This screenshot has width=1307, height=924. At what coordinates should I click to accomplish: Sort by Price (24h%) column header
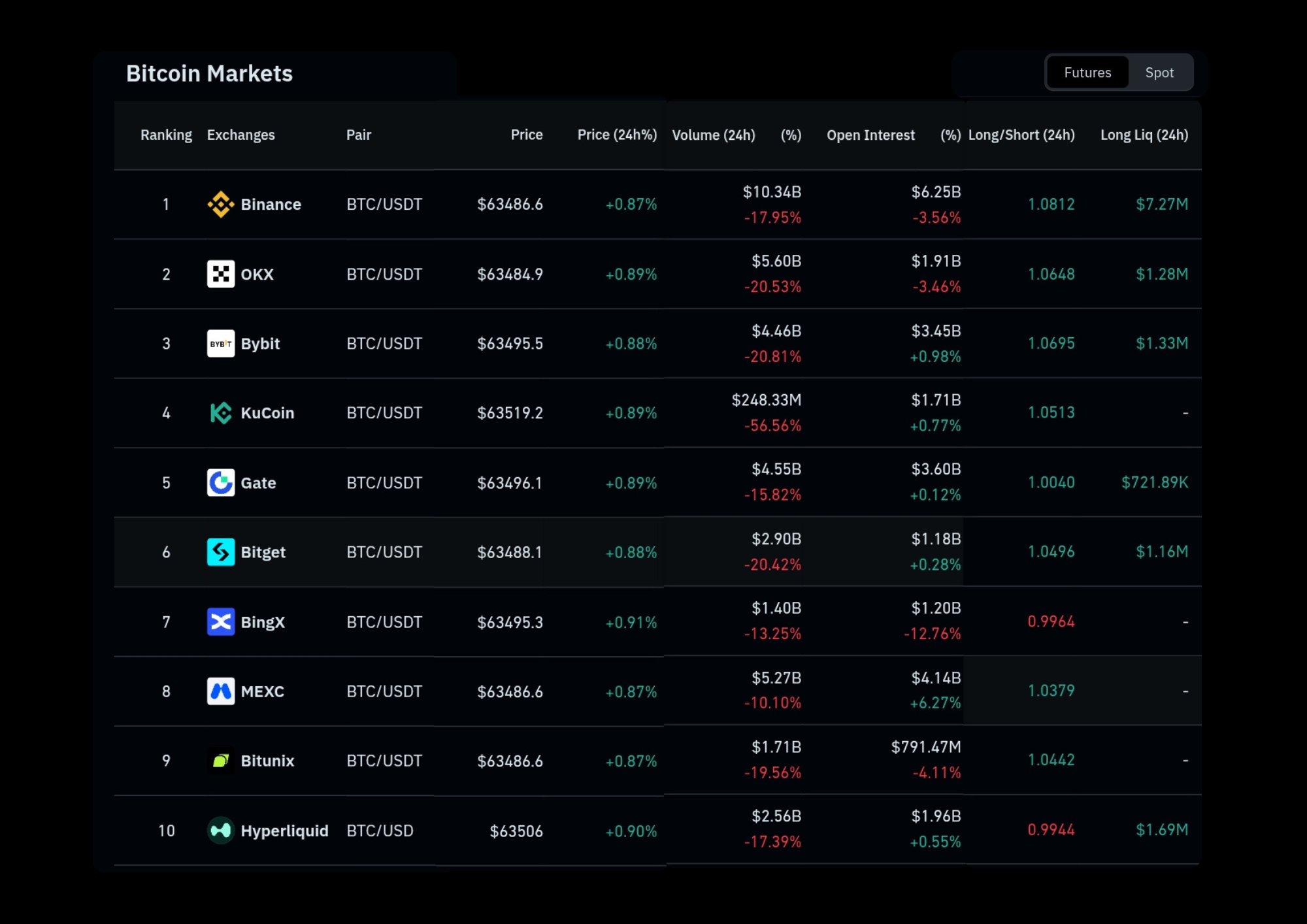coord(617,135)
